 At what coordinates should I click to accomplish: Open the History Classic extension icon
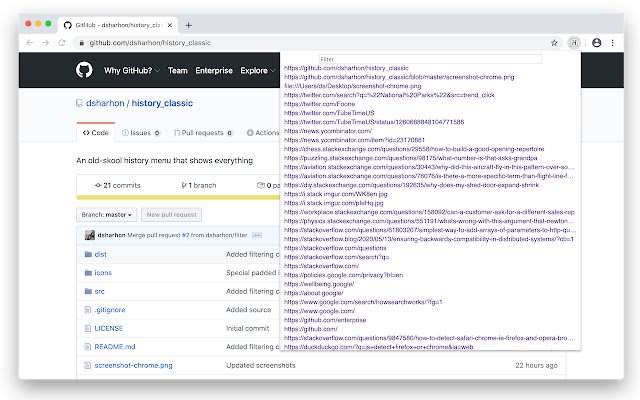[x=574, y=42]
